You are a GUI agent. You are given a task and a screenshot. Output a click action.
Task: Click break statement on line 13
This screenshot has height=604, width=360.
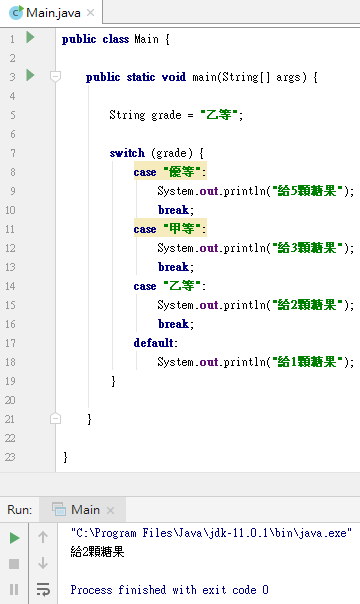[176, 267]
